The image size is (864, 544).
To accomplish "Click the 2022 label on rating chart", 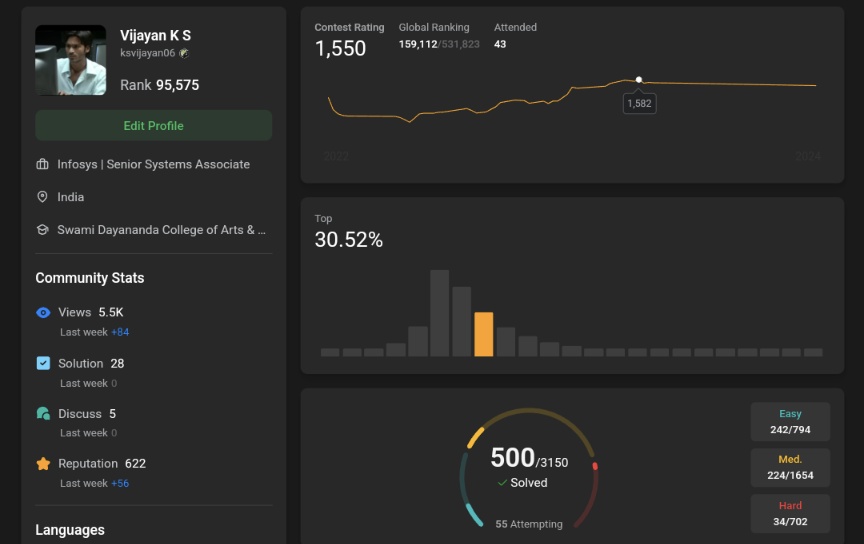I will [x=336, y=156].
